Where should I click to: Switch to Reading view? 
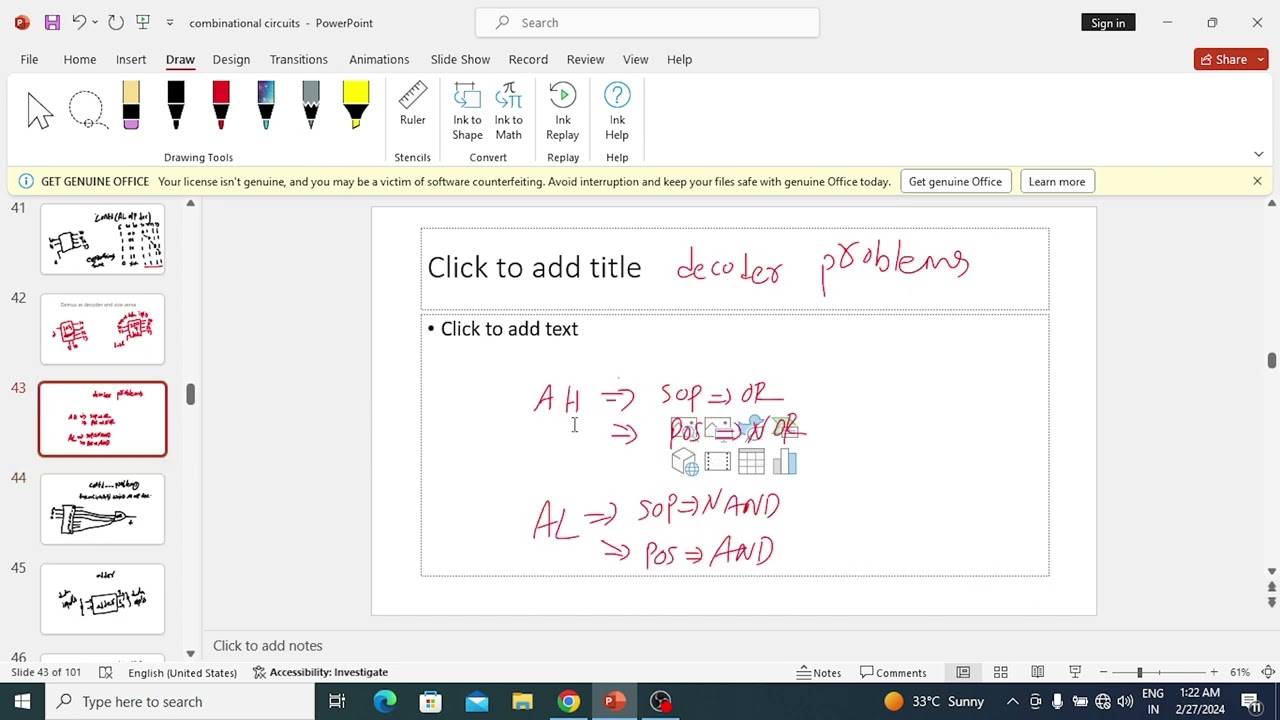pyautogui.click(x=1038, y=672)
